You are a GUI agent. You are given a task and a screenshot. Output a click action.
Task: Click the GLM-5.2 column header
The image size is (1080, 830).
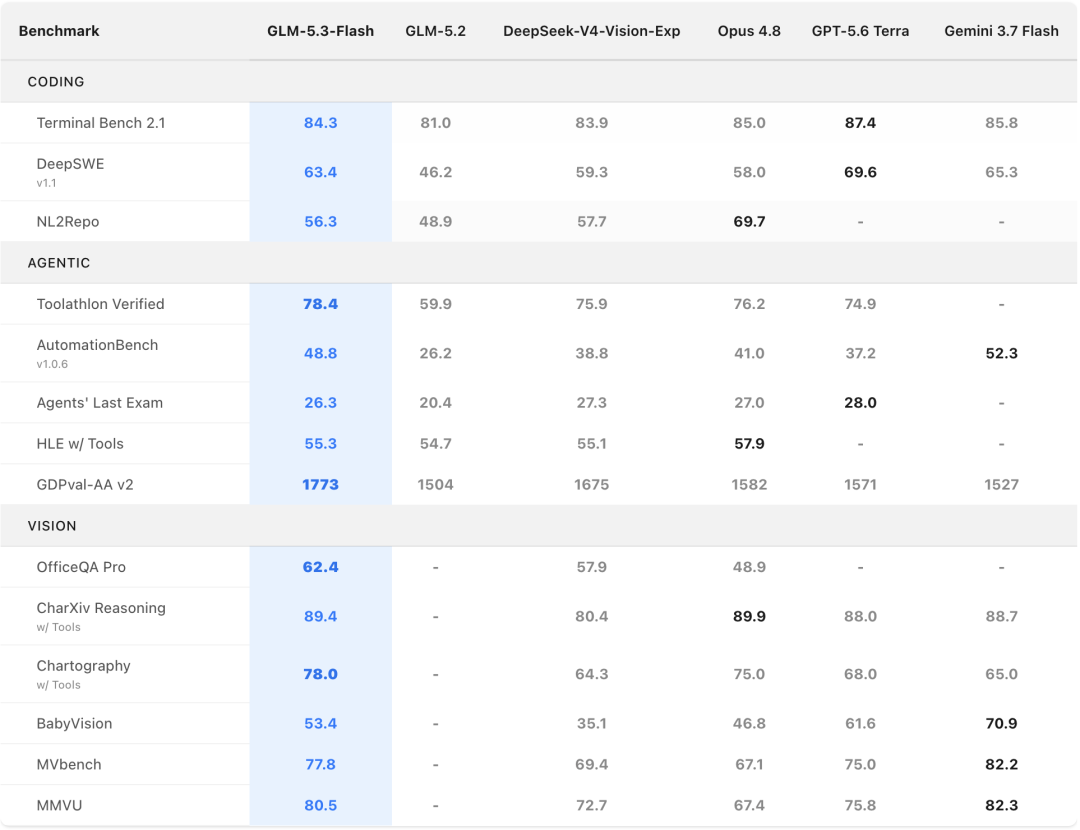coord(435,31)
